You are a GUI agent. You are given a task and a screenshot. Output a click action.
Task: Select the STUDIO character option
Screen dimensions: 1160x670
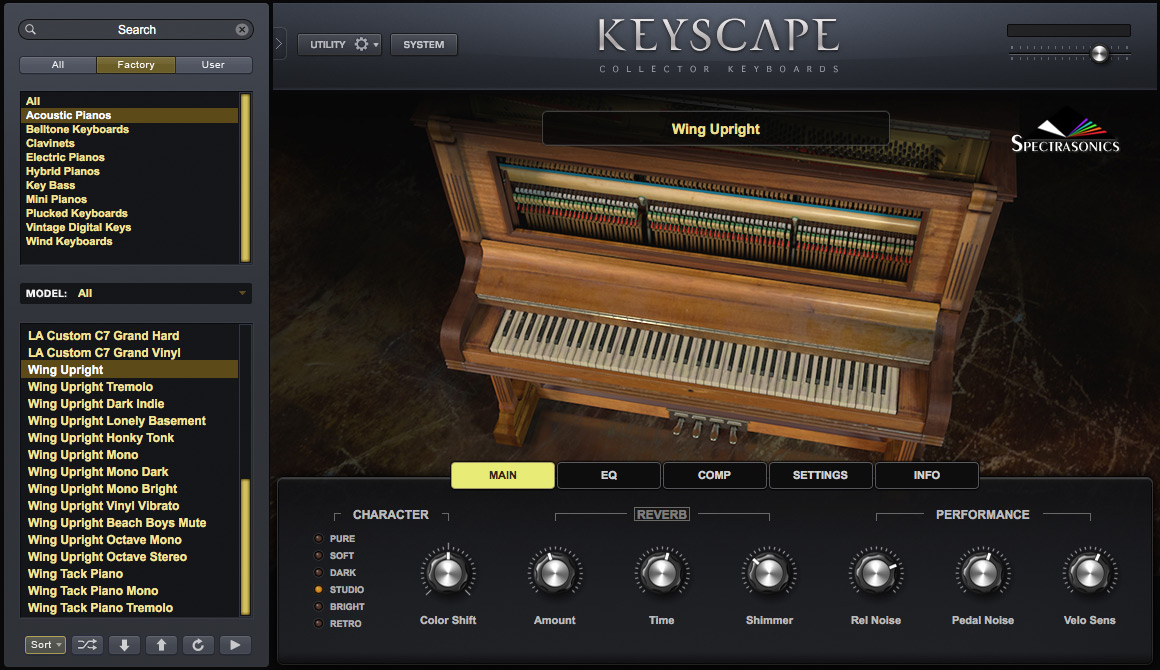pos(340,589)
